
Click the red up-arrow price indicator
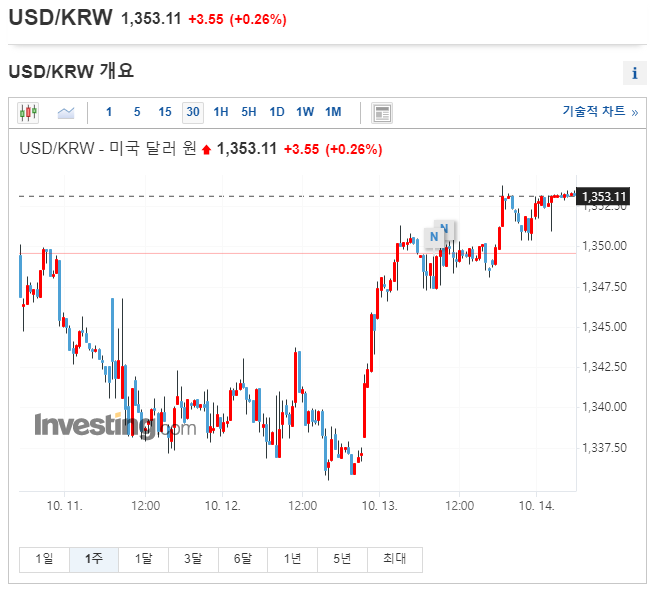pos(206,150)
